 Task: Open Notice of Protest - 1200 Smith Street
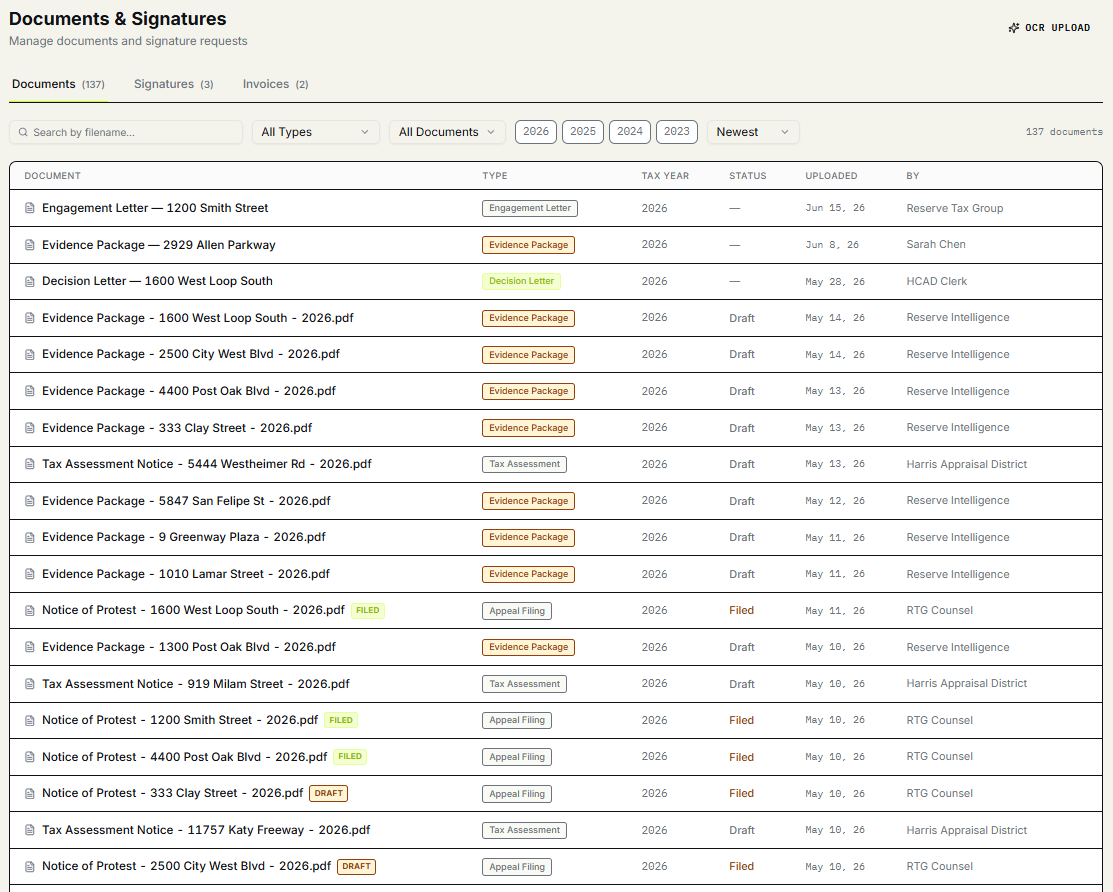coord(180,720)
